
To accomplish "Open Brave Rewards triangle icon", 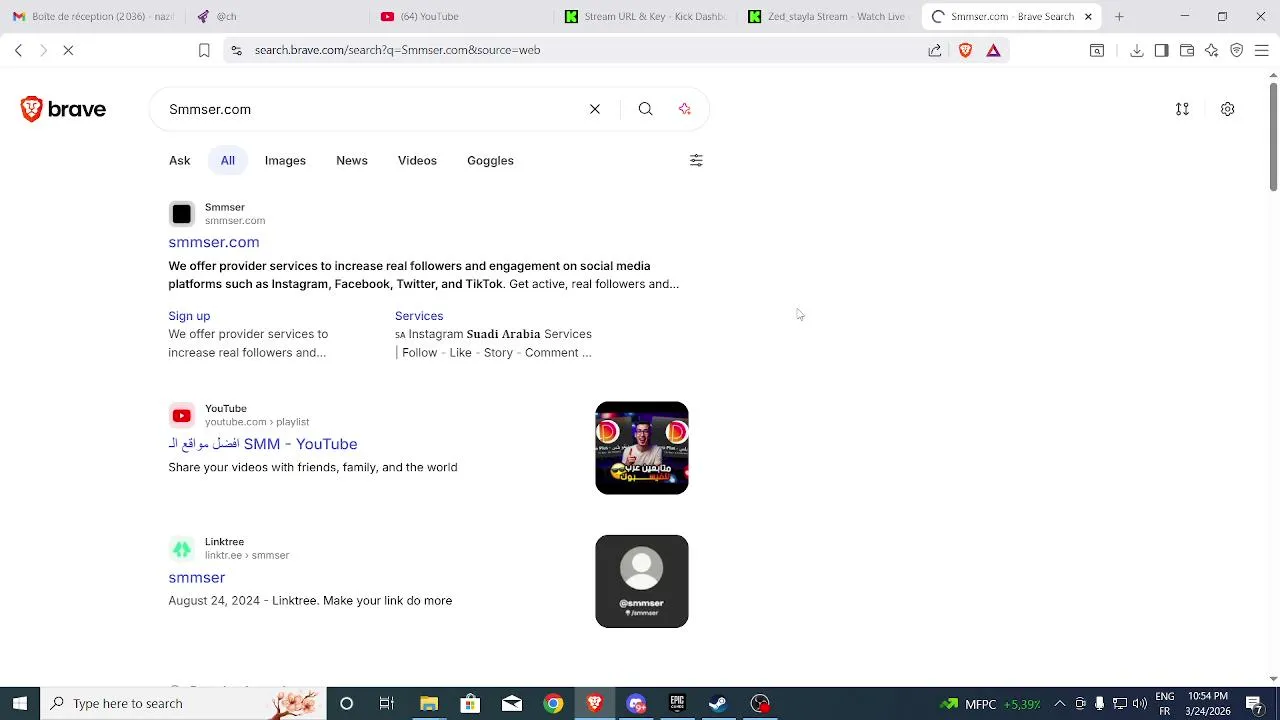I will (993, 50).
